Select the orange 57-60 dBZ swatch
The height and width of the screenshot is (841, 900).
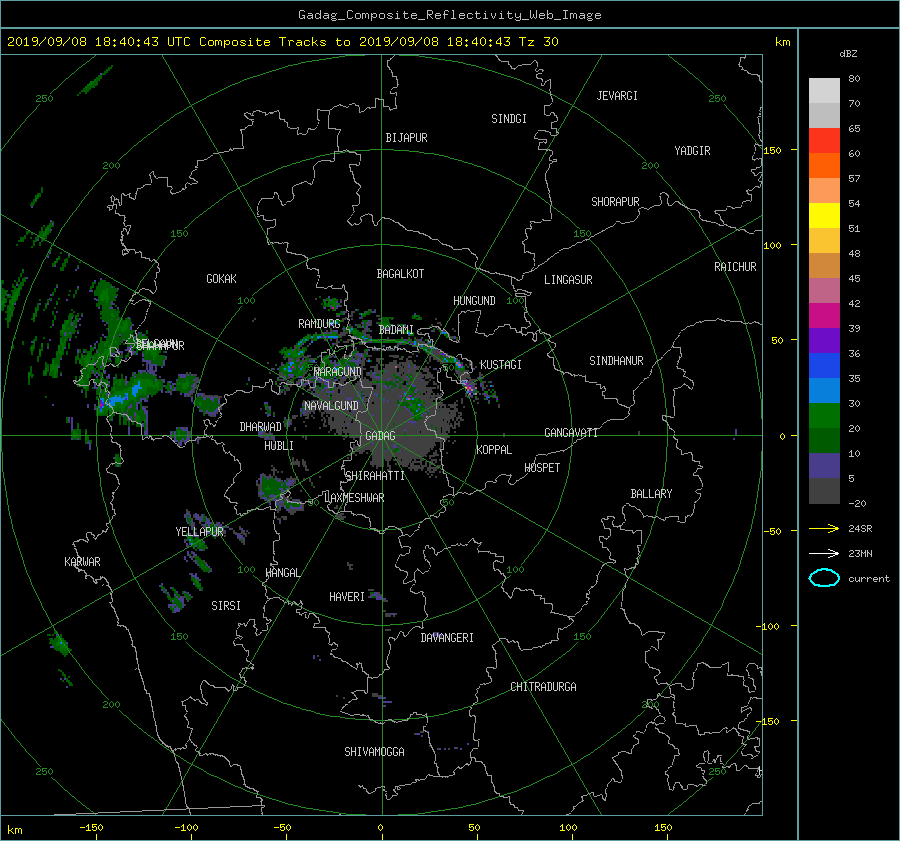click(x=824, y=166)
